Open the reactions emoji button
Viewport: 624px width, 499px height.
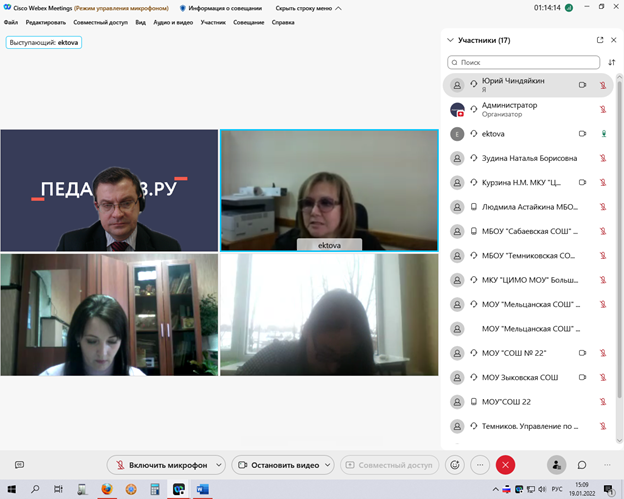[455, 465]
